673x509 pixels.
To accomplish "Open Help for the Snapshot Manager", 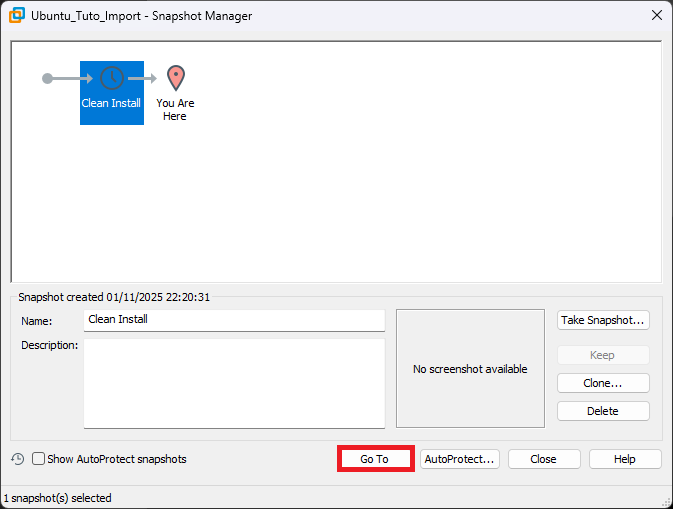I will coord(625,459).
